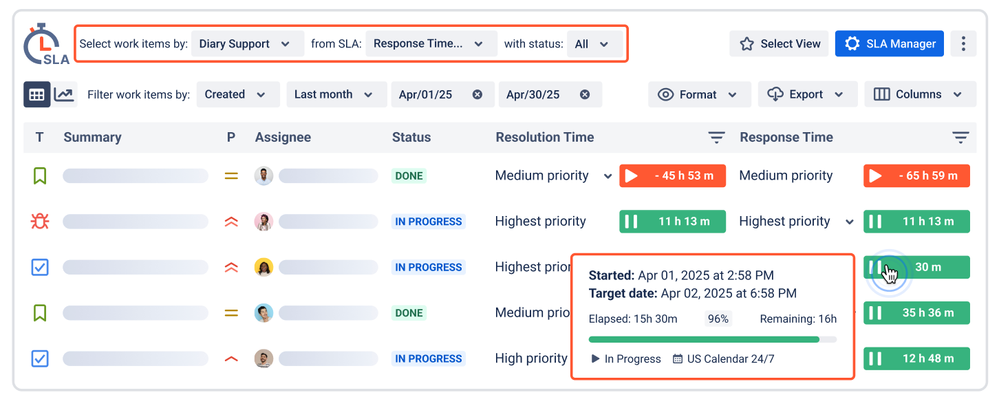Image resolution: width=999 pixels, height=406 pixels.
Task: Switch to the table grid view icon
Action: pyautogui.click(x=37, y=94)
